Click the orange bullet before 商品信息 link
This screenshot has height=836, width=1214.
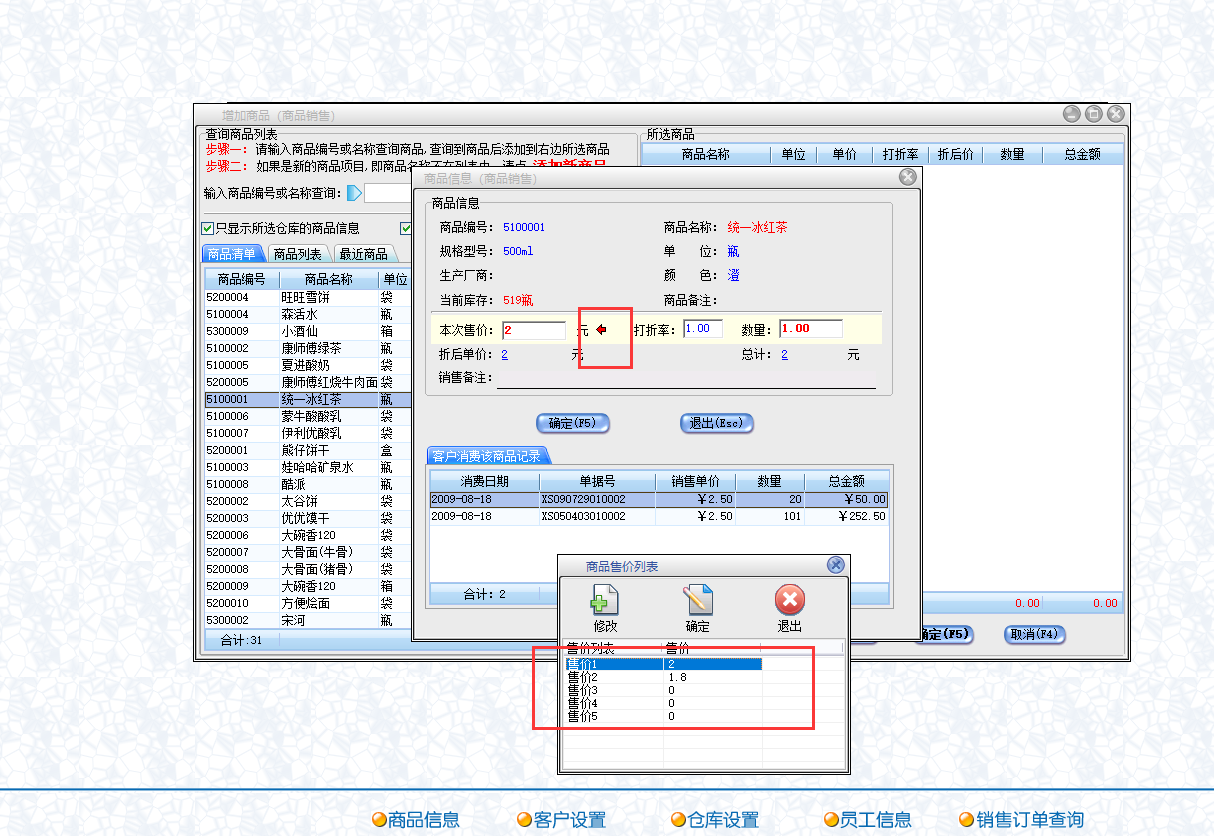click(x=379, y=820)
